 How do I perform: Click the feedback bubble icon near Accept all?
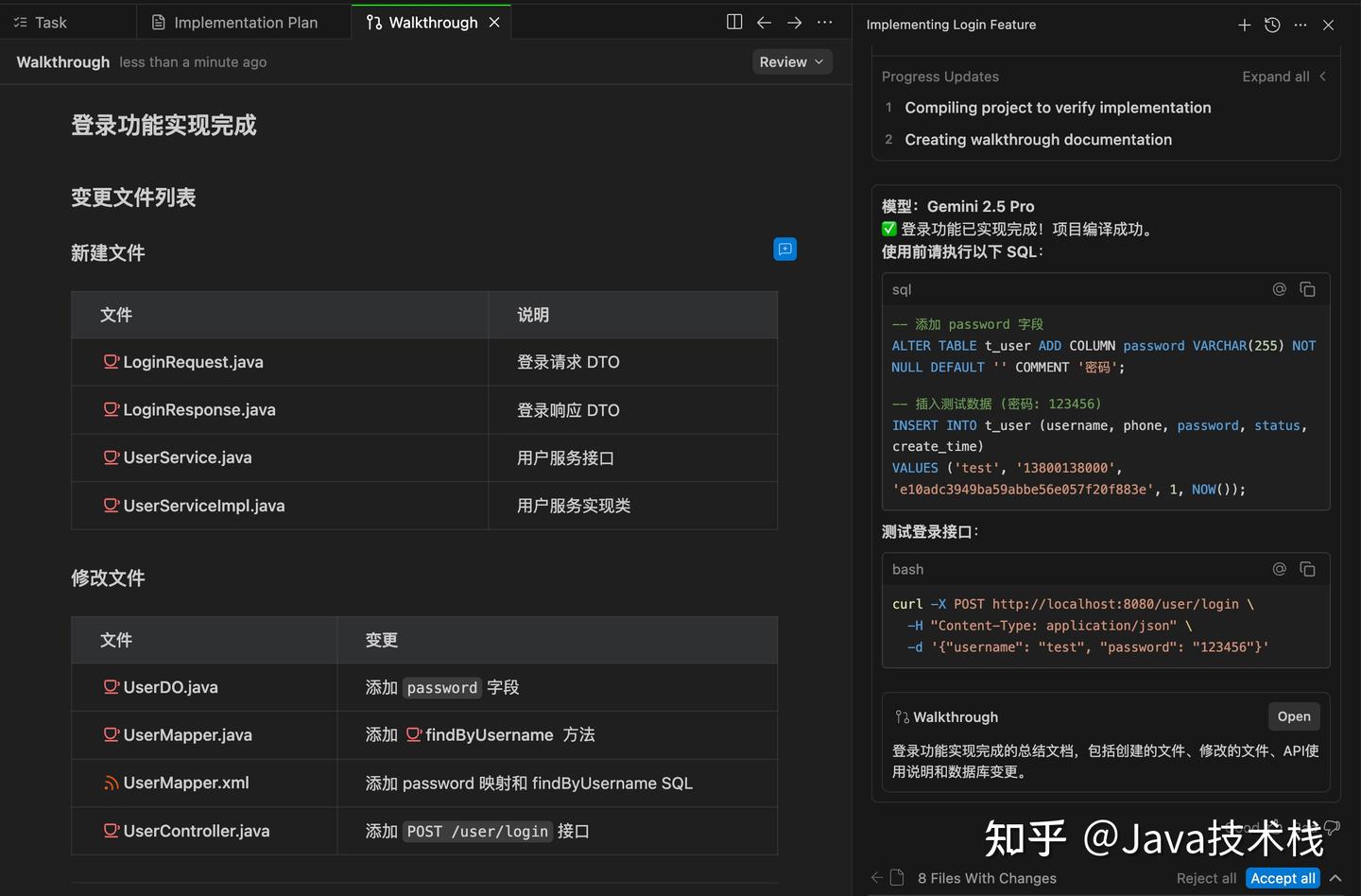1332,827
